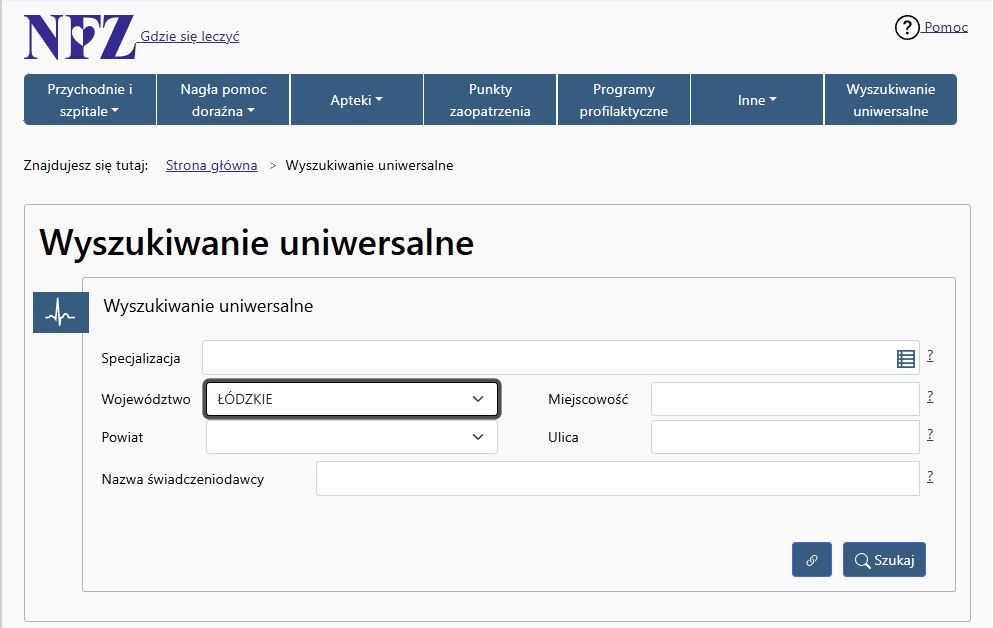This screenshot has width=994, height=628.
Task: Go to Punkty zaopatrzenia
Action: coord(490,100)
